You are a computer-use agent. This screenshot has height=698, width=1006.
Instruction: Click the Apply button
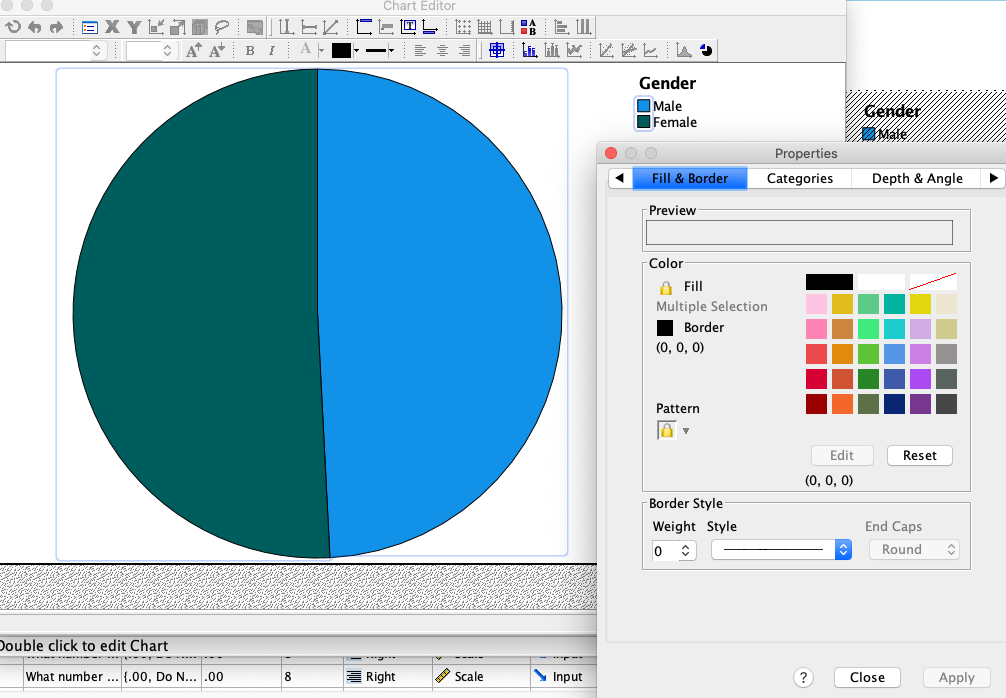(x=956, y=677)
